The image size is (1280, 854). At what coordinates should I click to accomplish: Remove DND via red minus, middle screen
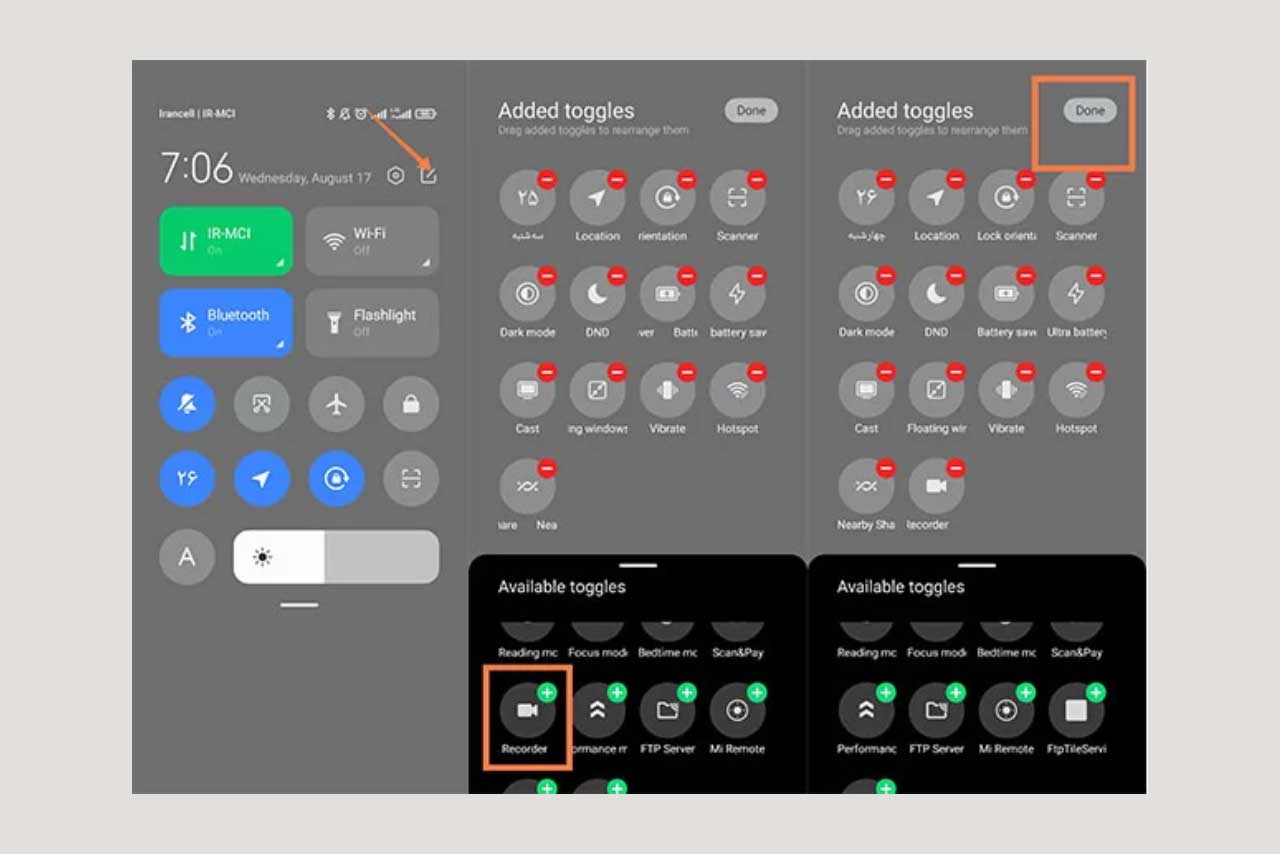point(617,276)
